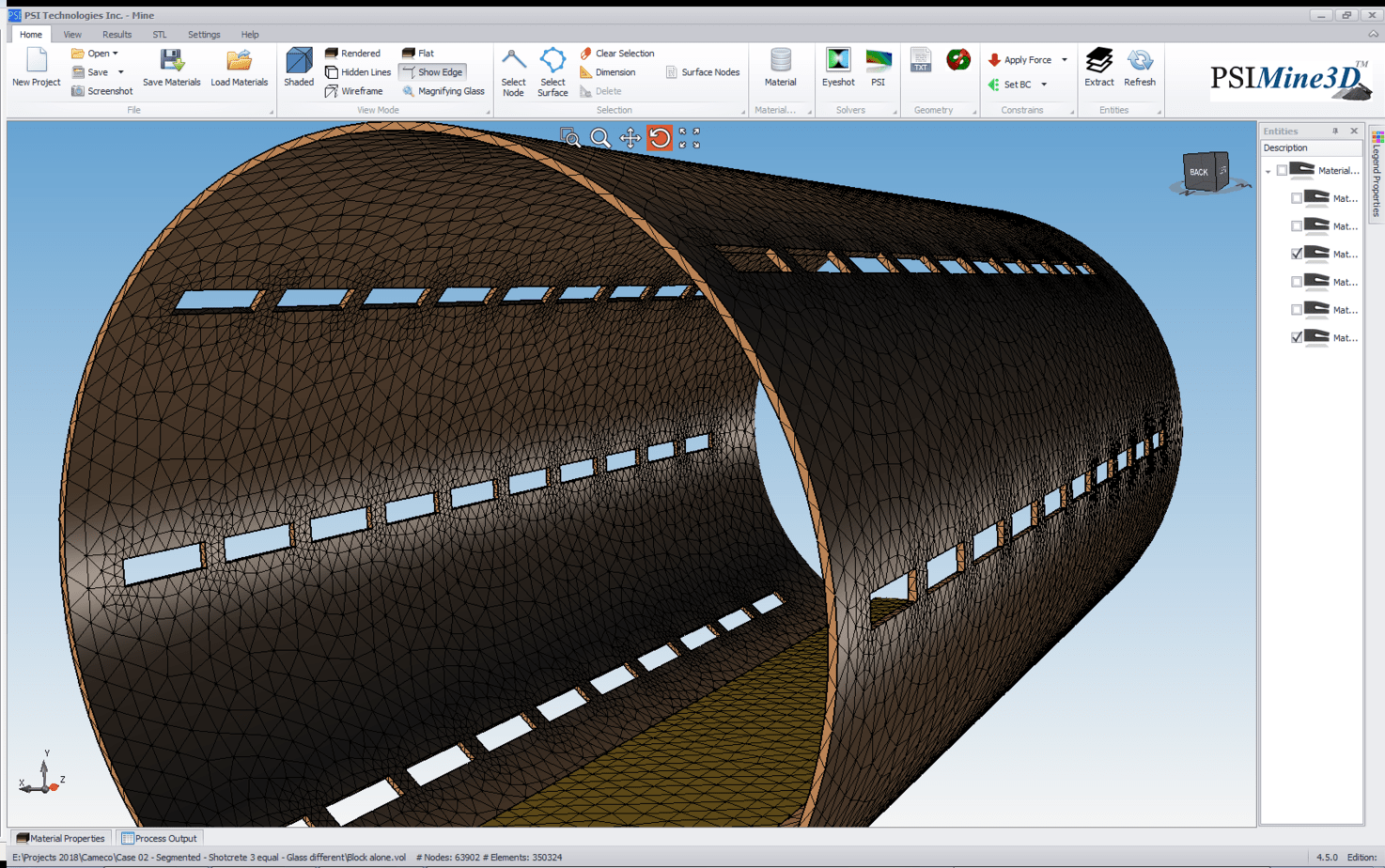Screen dimensions: 1385x868
Task: Toggle the root Material... checkbox
Action: click(x=1282, y=171)
